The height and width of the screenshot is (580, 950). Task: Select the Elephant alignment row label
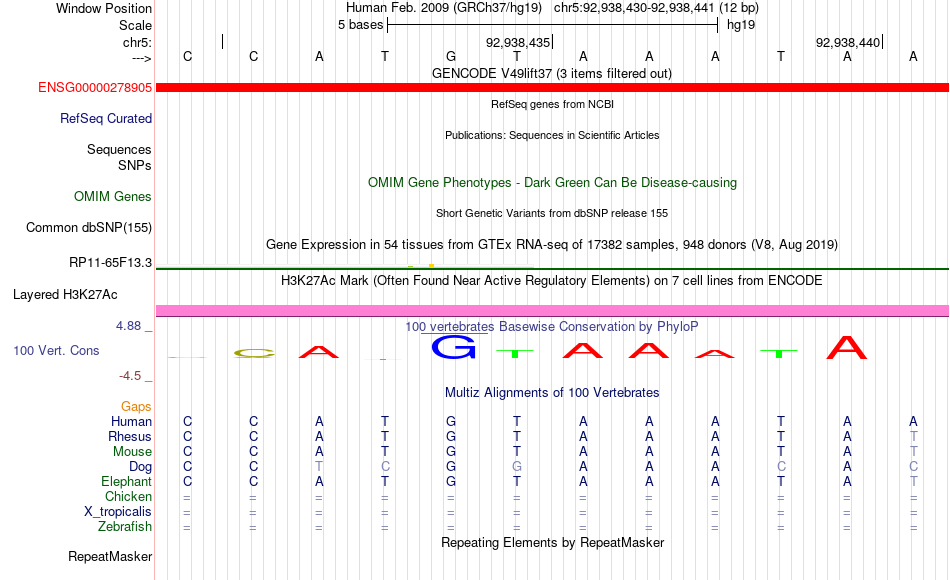pos(126,481)
